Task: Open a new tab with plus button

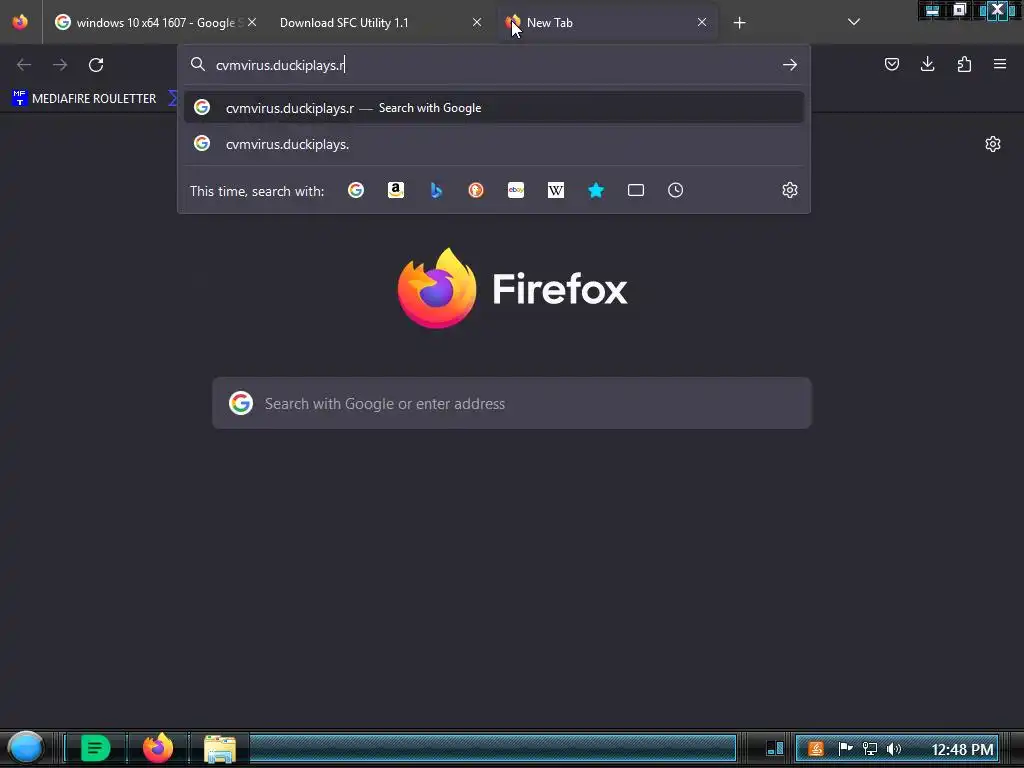Action: [739, 23]
